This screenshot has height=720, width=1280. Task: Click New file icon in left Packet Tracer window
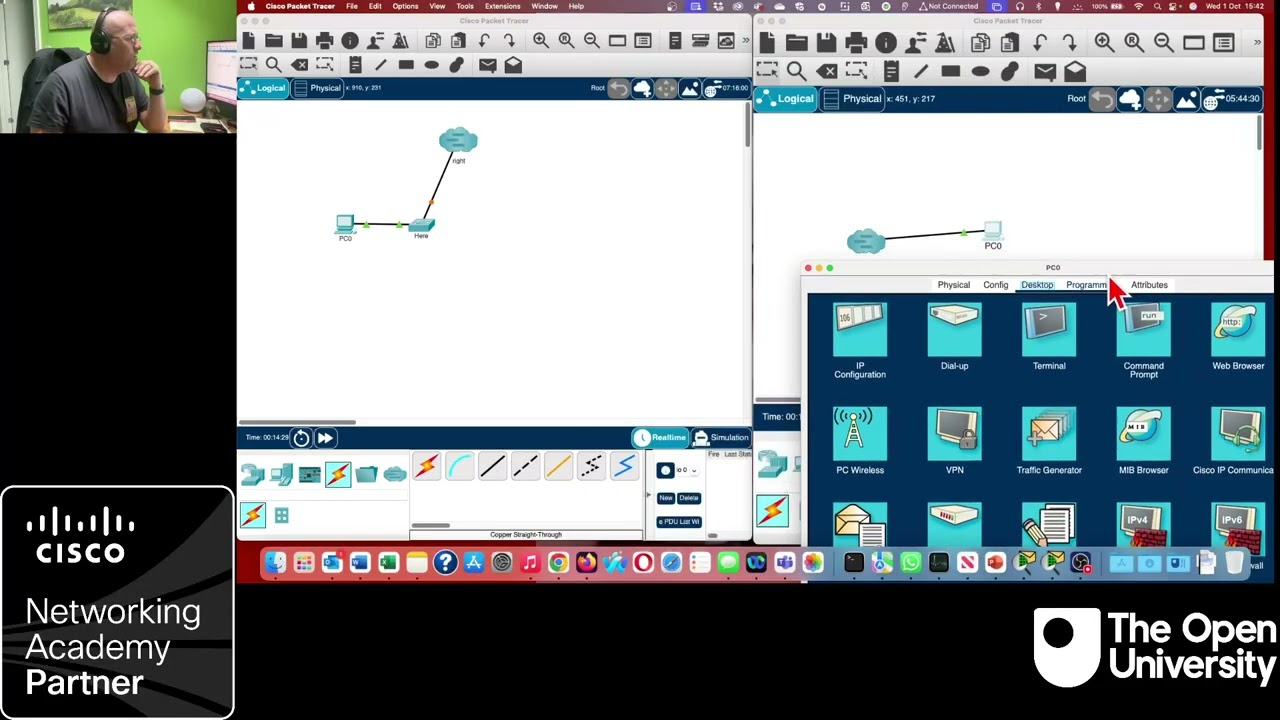coord(248,41)
